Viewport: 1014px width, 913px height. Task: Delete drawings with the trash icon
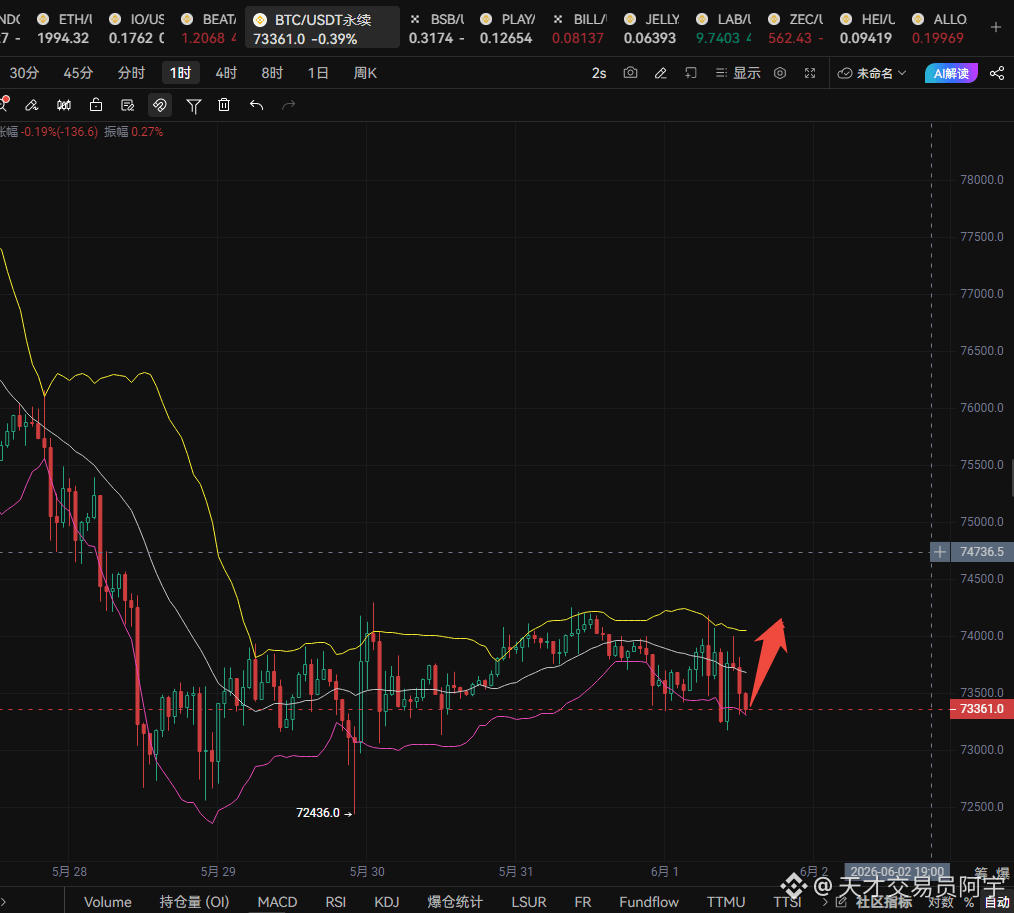[x=224, y=105]
